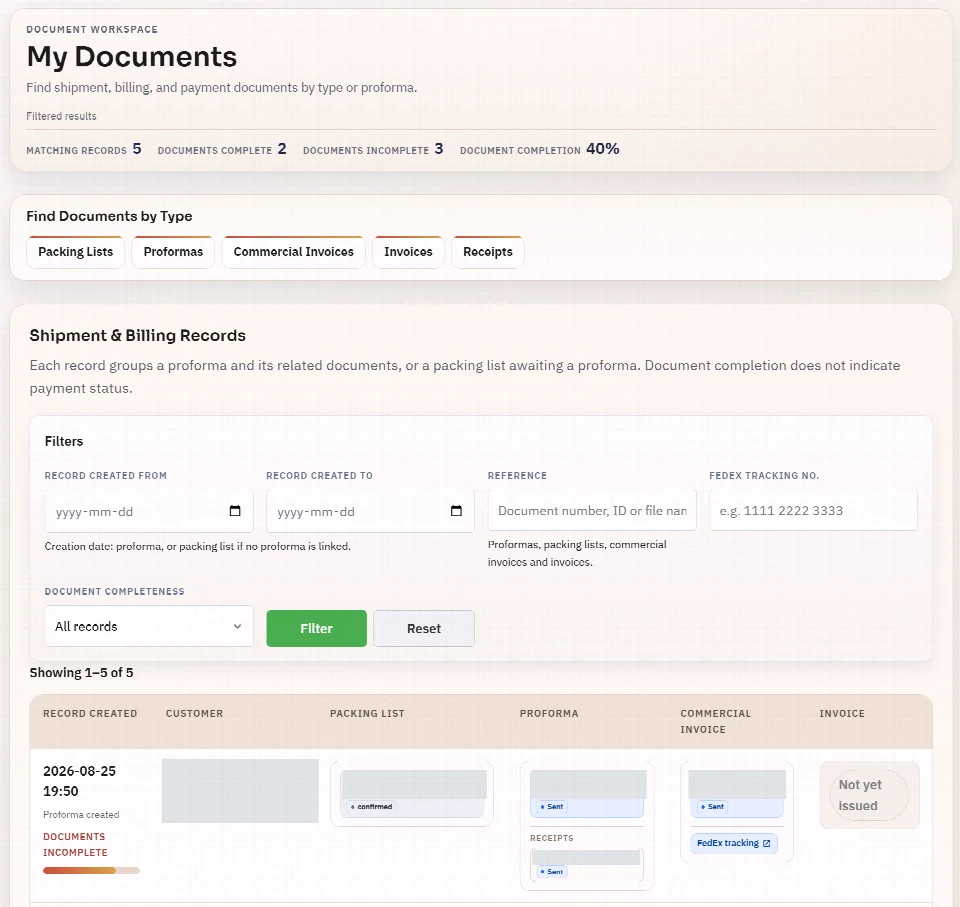Click the 2026-08-25 19:50 record date

tap(79, 781)
